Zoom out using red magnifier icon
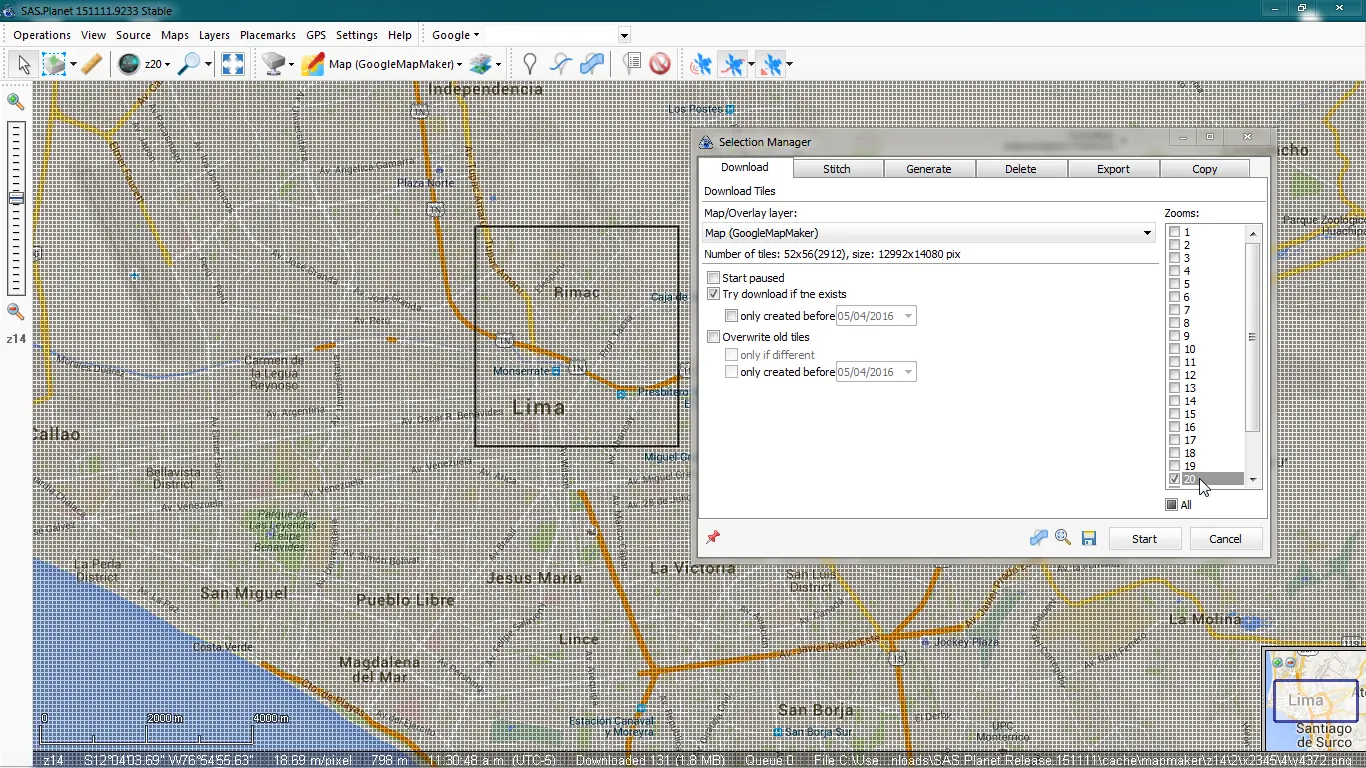 tap(15, 312)
